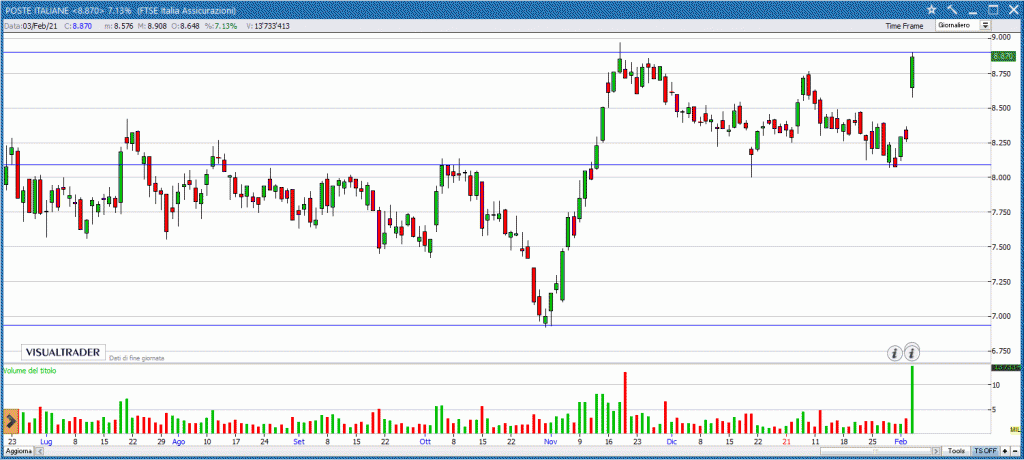Click the 'Ago' date axis label
Image resolution: width=1024 pixels, height=460 pixels.
(178, 442)
